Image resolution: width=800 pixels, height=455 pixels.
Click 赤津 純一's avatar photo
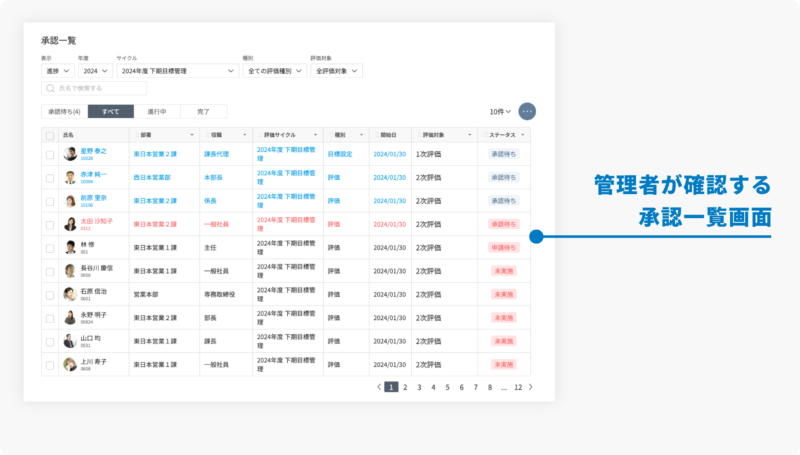pos(70,177)
